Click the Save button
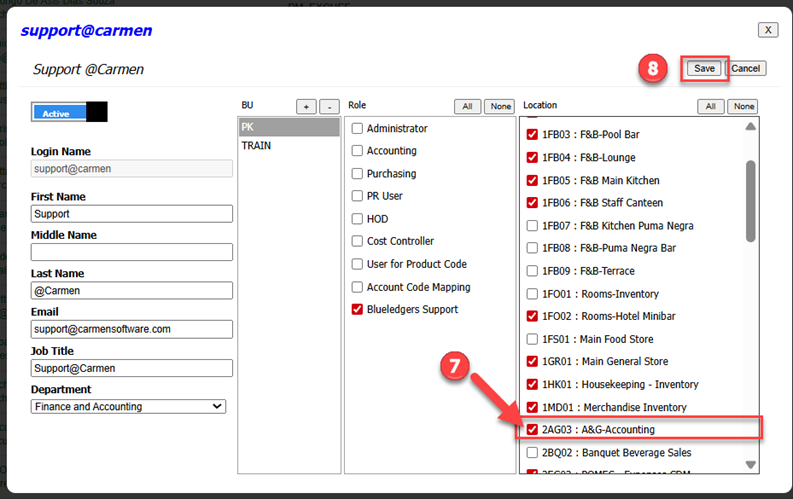Screen dimensions: 793x499 [704, 68]
